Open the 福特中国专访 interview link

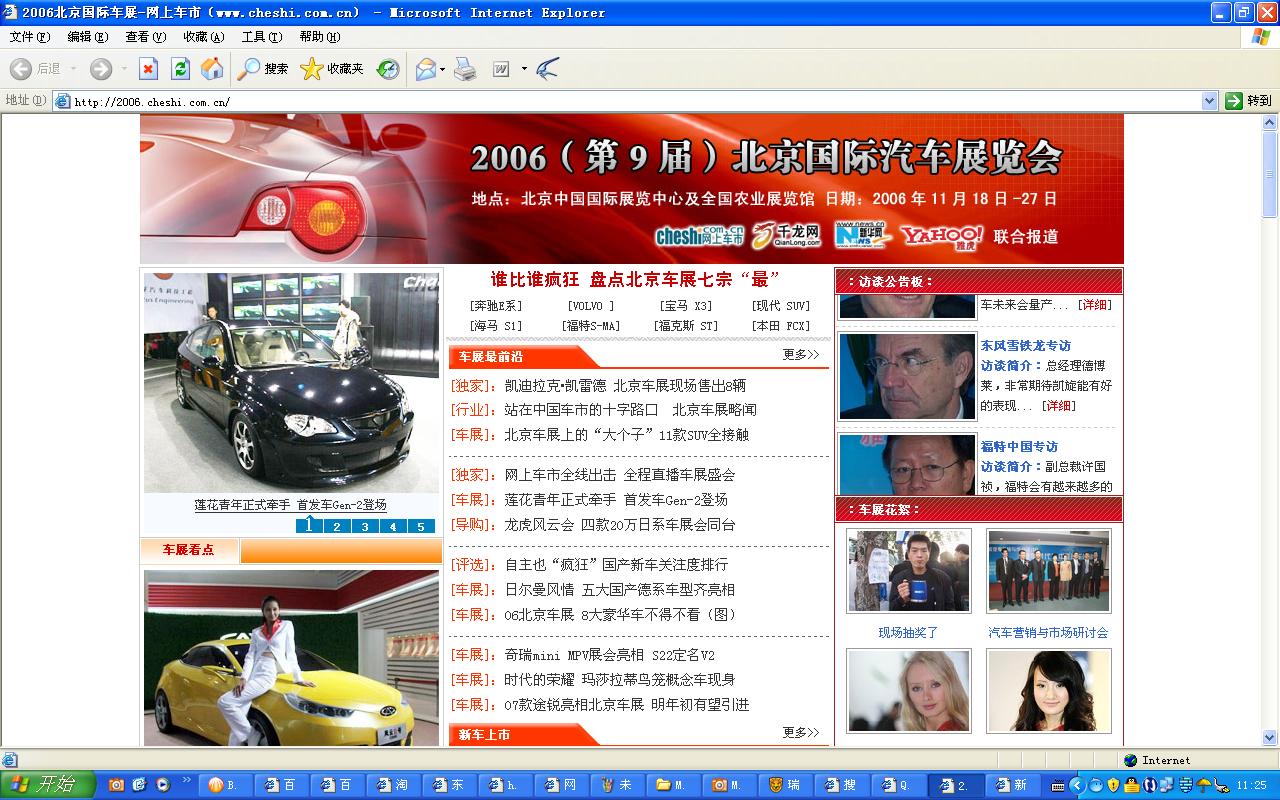coord(1019,447)
